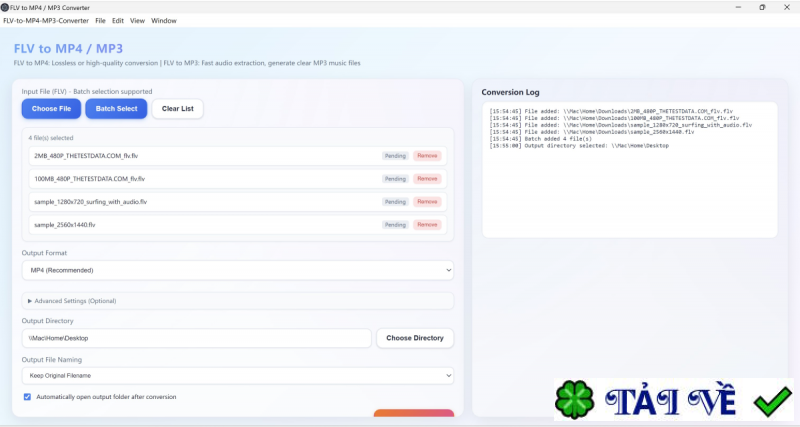Select file name 2MB_480P_THETESTDATA.COM_flv.flv

pos(86,156)
